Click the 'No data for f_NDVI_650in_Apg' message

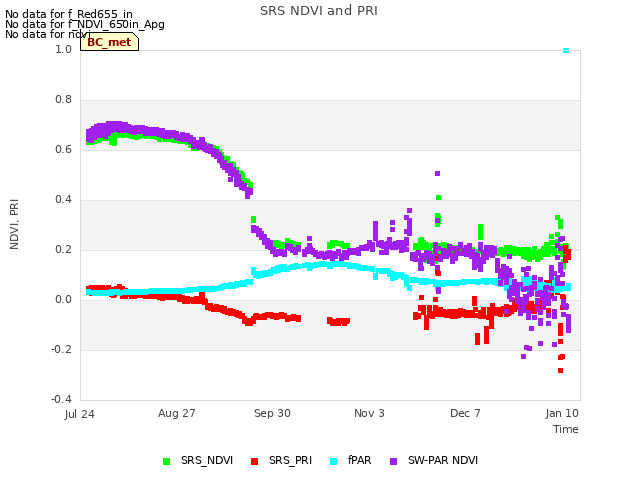coord(85,24)
